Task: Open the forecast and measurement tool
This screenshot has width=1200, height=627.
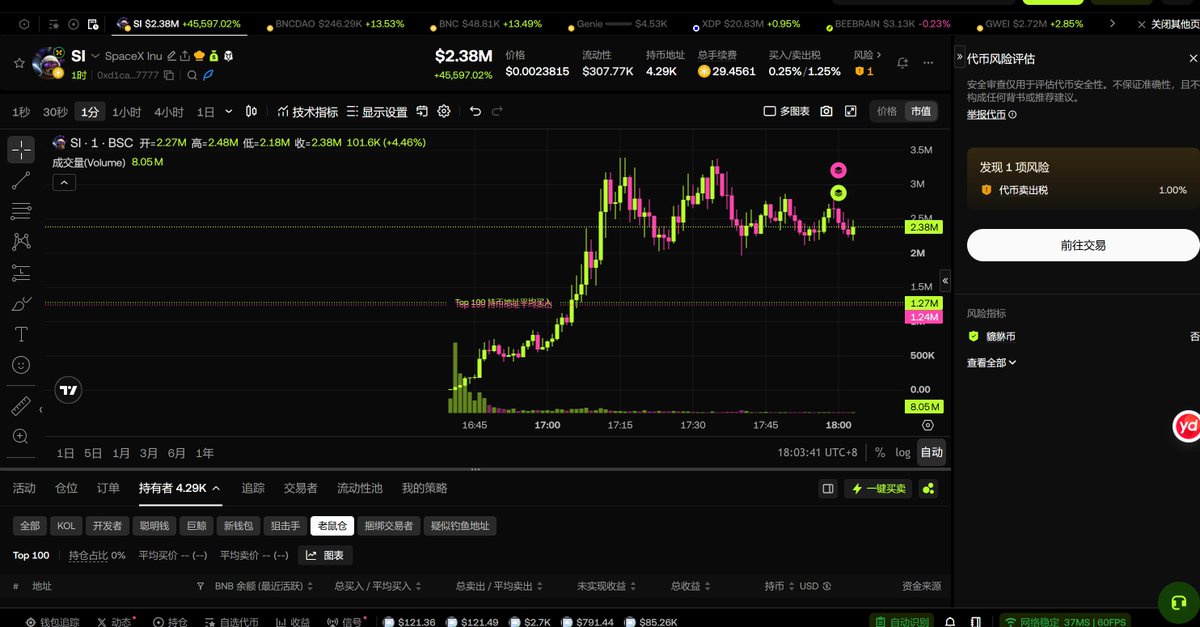Action: (21, 272)
